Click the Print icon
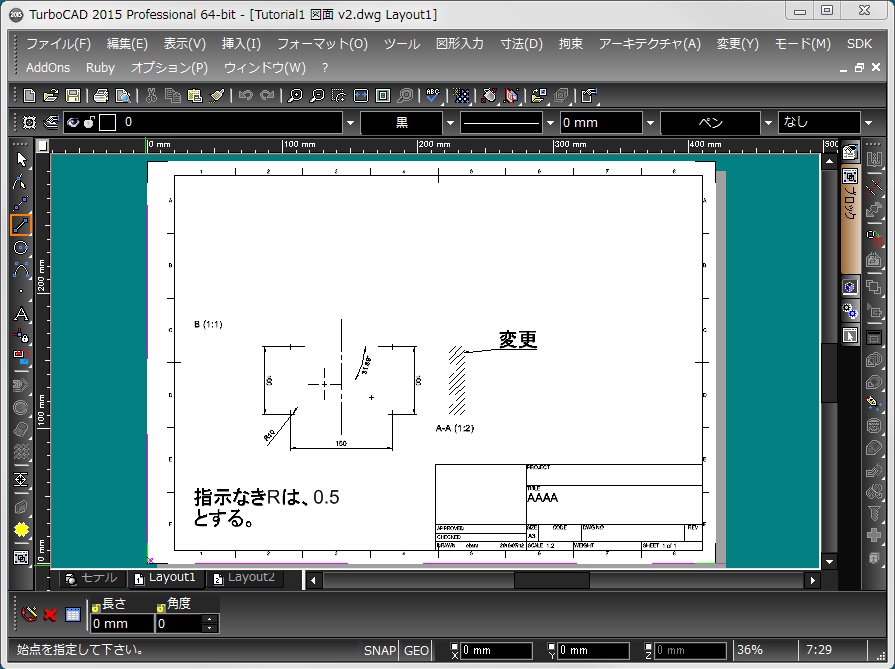Viewport: 895px width, 669px height. click(x=101, y=96)
